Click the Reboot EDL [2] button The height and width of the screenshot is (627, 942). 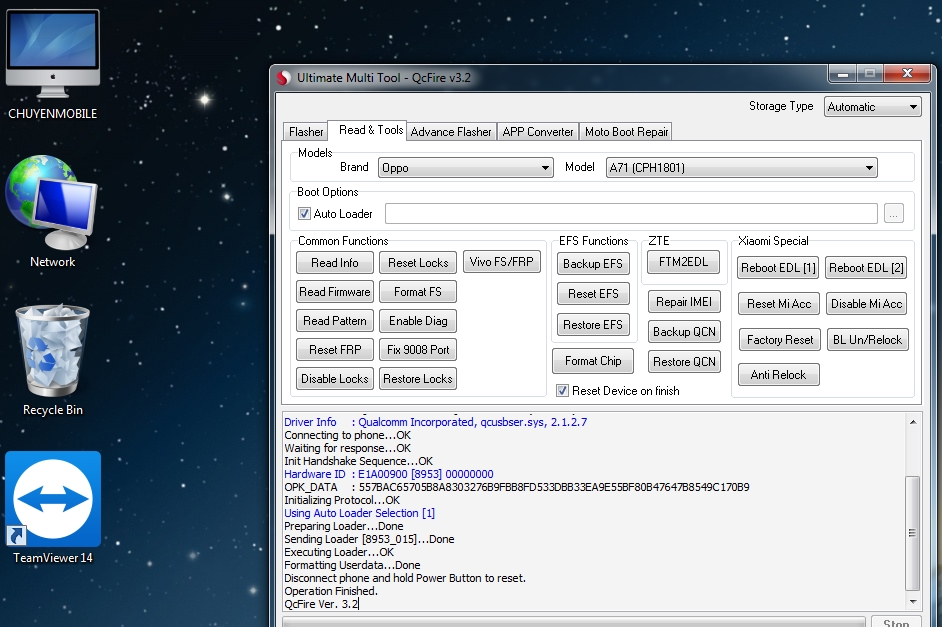coord(866,268)
